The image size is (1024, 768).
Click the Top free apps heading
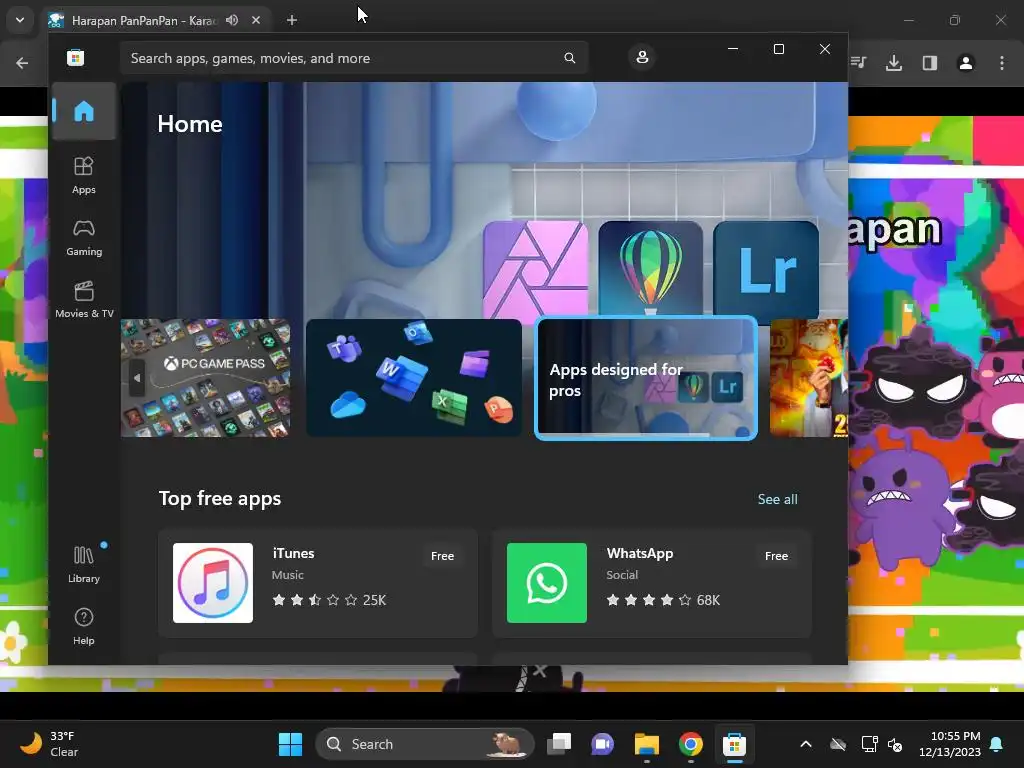pyautogui.click(x=220, y=498)
